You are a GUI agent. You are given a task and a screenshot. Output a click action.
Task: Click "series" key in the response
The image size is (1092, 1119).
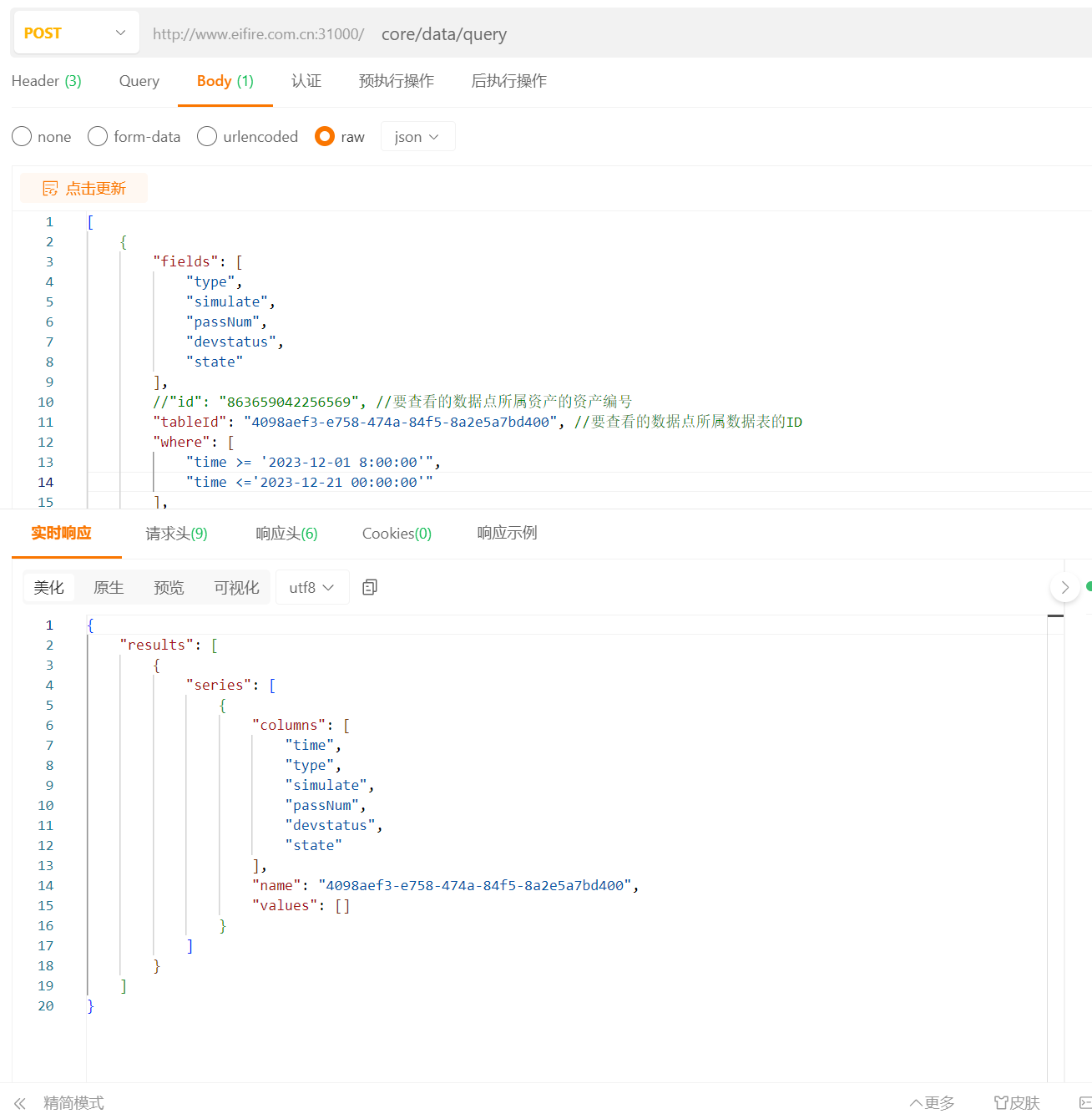click(x=218, y=686)
